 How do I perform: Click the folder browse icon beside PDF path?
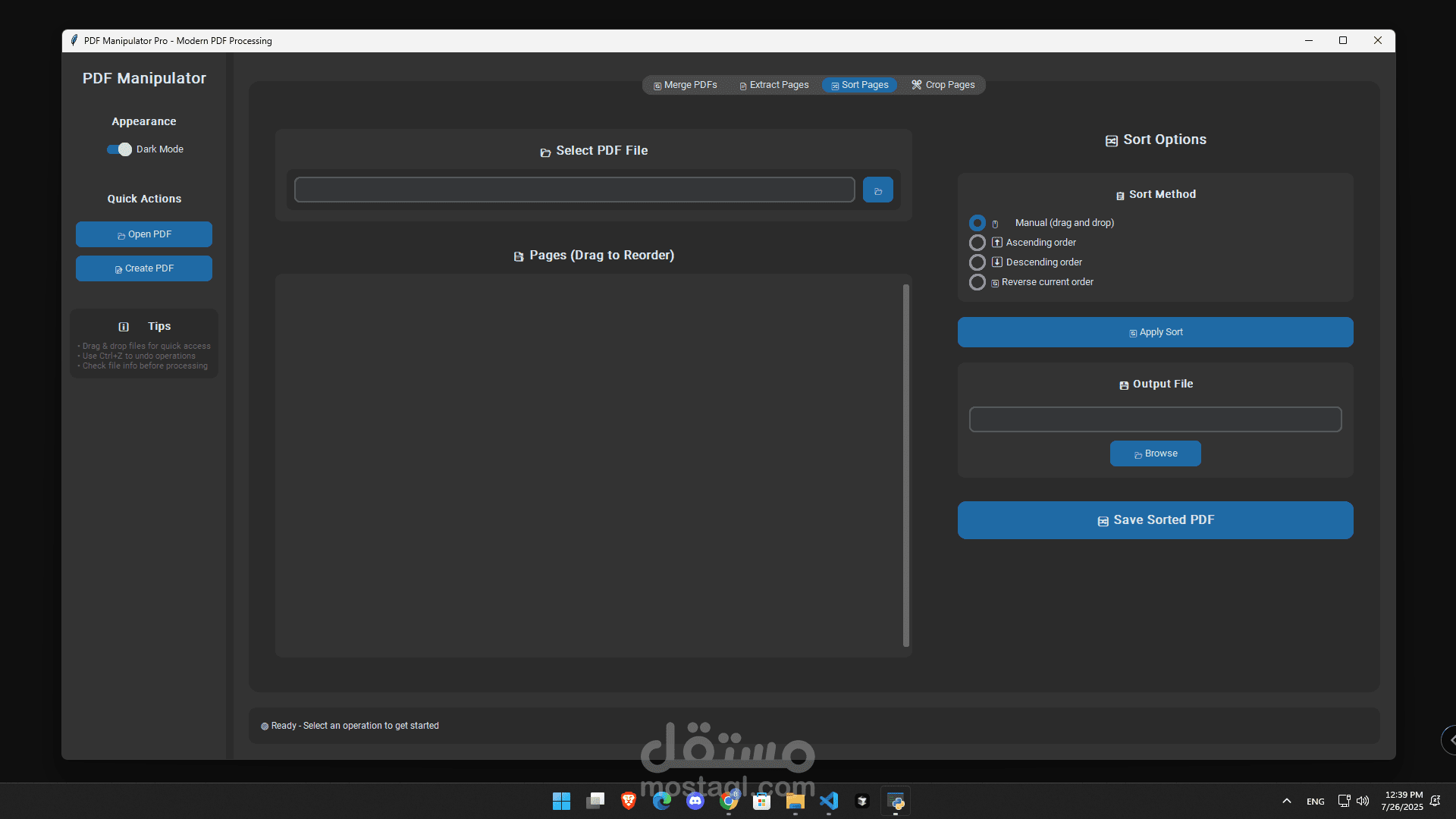[x=877, y=190]
